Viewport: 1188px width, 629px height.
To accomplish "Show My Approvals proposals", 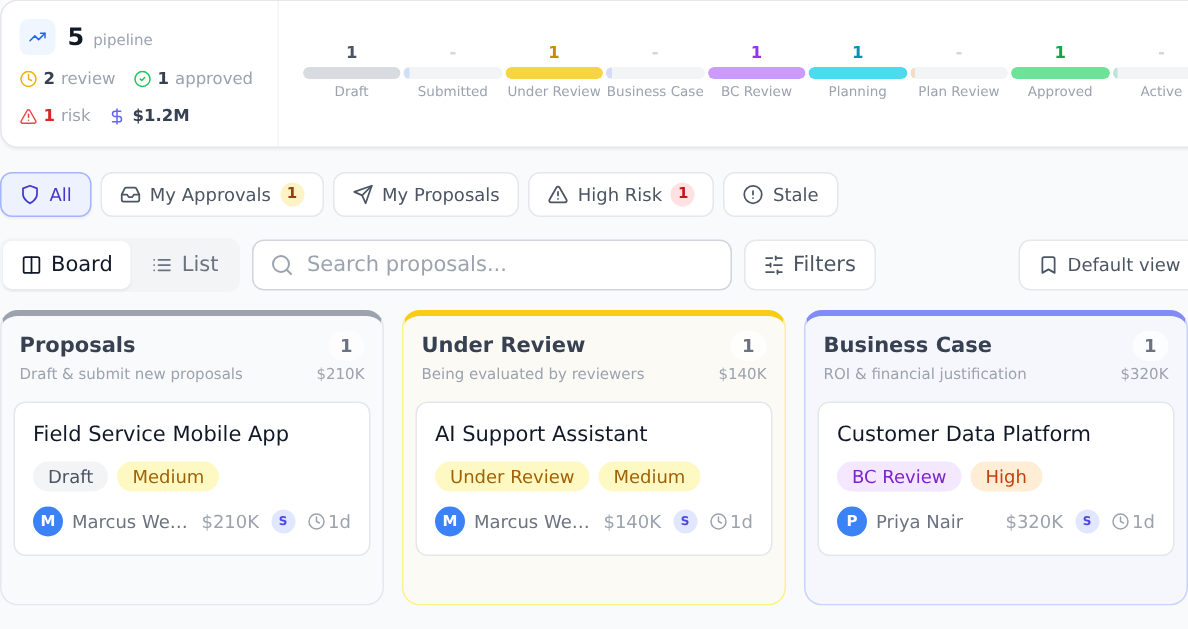I will click(x=212, y=195).
